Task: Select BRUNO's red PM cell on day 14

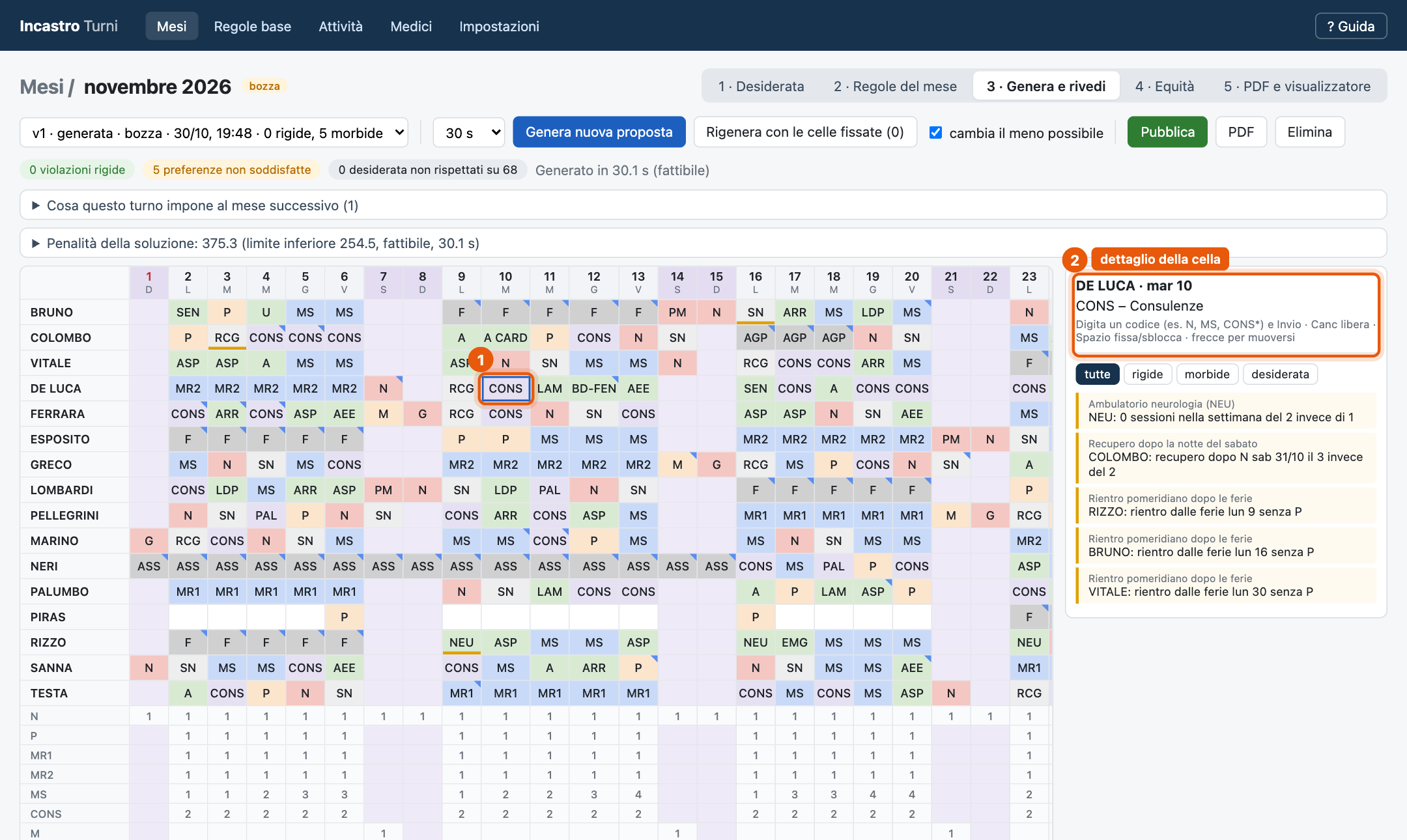Action: (x=677, y=312)
